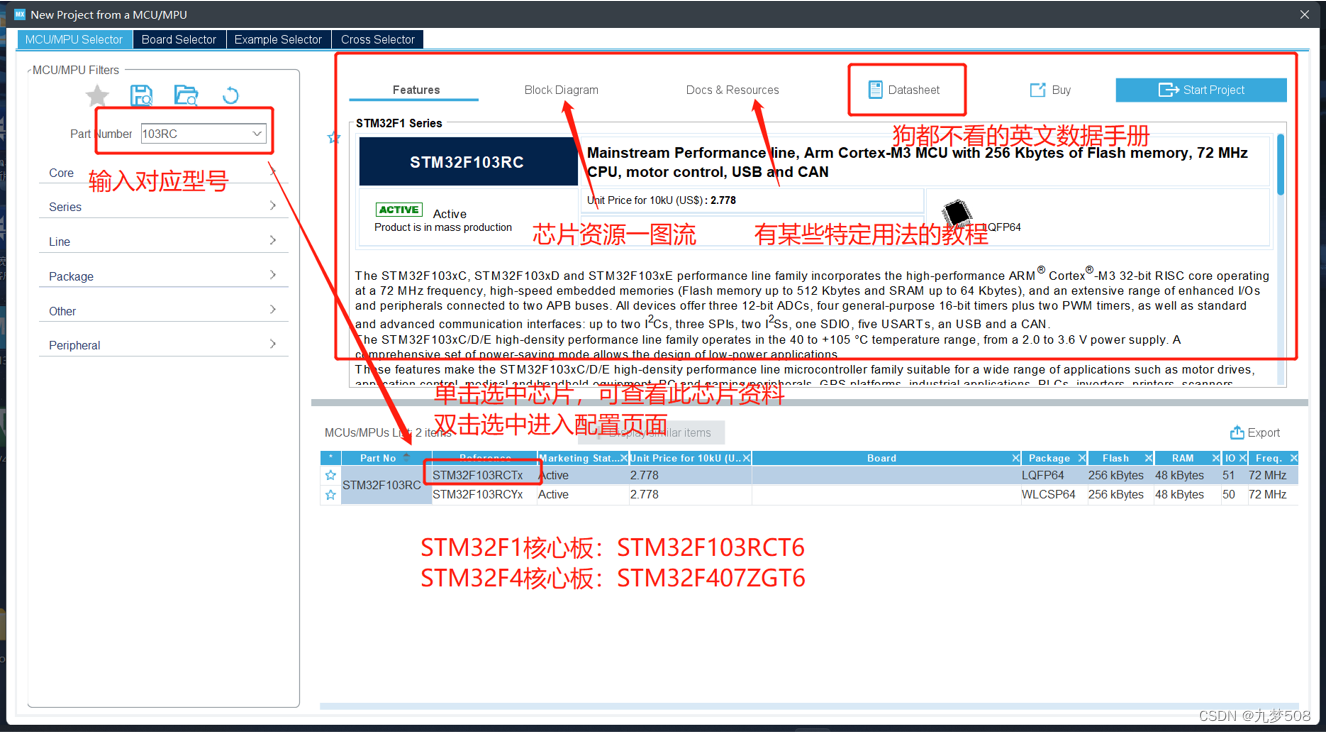Image resolution: width=1326 pixels, height=732 pixels.
Task: Click the window title bar app icon
Action: click(x=19, y=14)
